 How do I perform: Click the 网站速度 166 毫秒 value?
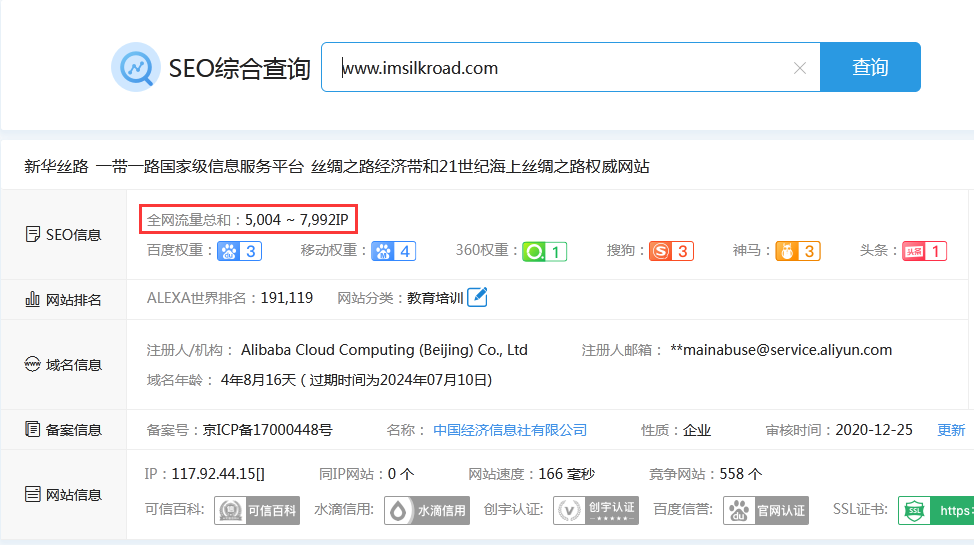pos(567,474)
